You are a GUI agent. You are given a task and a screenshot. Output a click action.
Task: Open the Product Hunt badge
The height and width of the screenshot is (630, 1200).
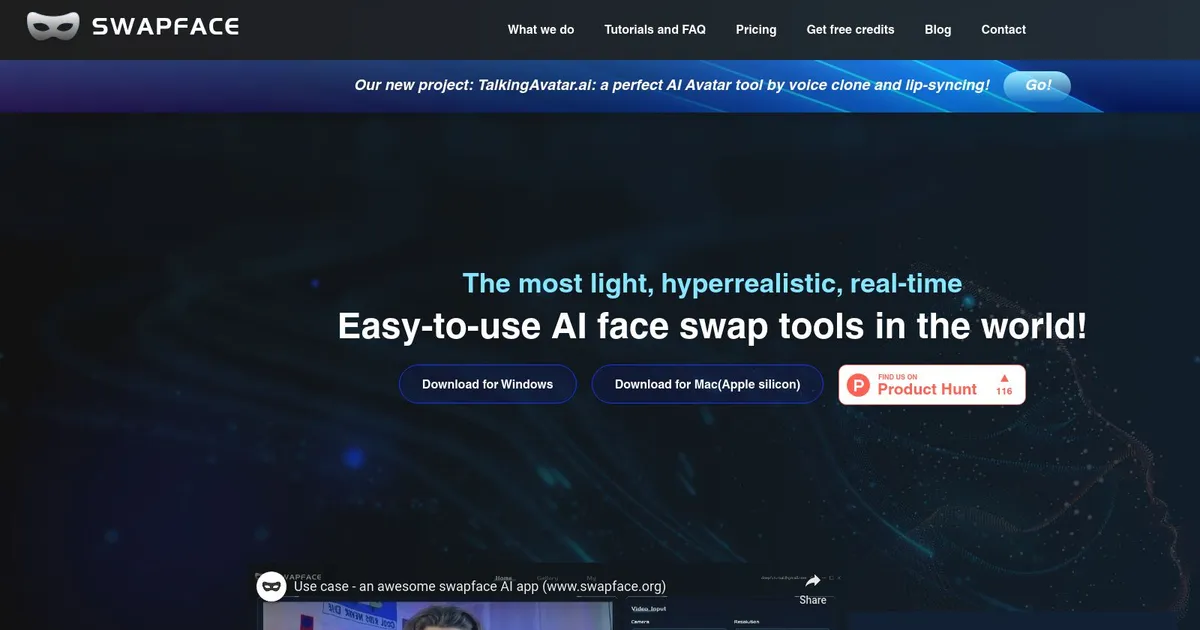click(x=932, y=385)
